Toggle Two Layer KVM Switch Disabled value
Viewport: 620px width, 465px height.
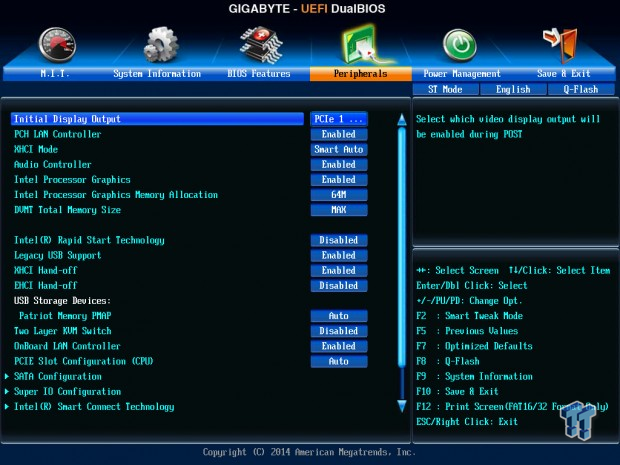pyautogui.click(x=339, y=331)
